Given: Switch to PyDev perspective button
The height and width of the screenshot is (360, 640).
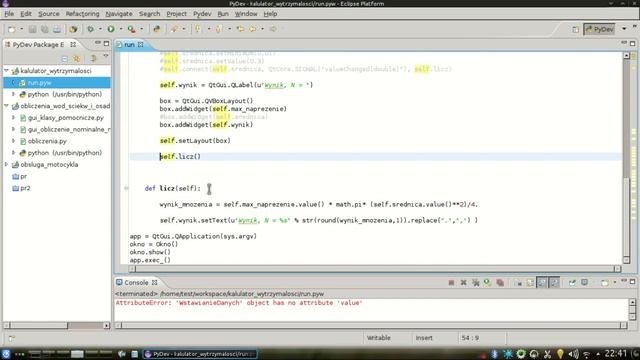Looking at the screenshot, I should coord(599,29).
